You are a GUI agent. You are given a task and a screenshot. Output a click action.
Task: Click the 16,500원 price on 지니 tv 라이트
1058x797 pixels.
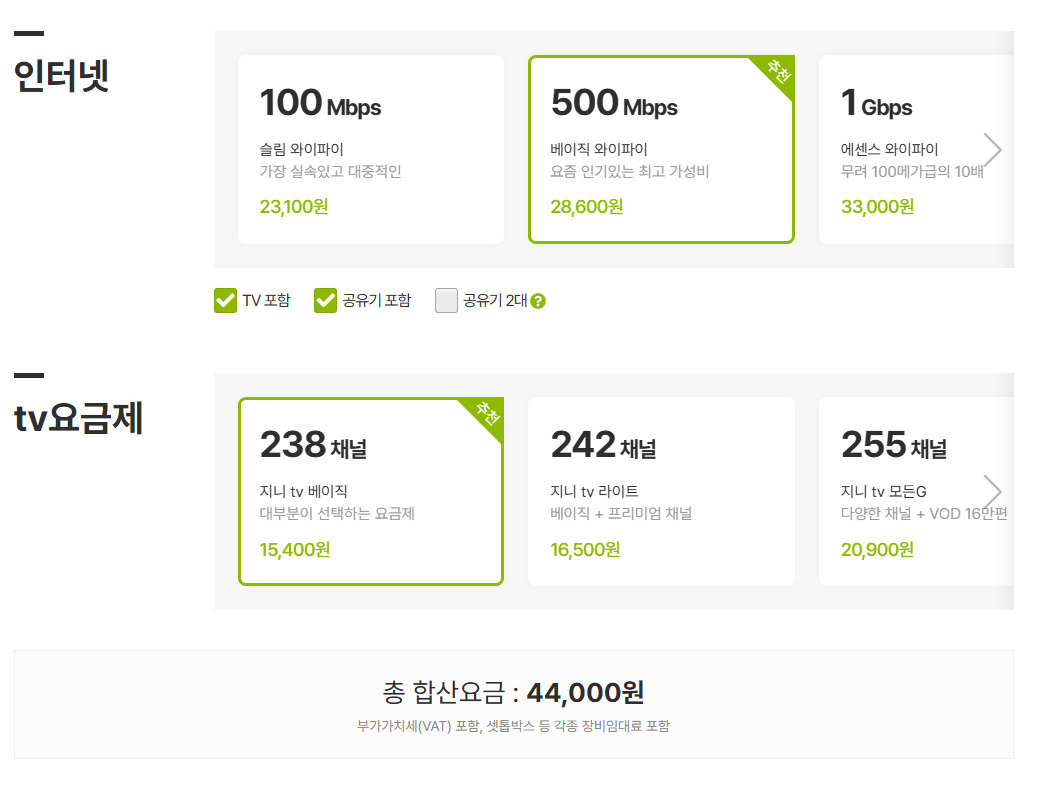pyautogui.click(x=585, y=549)
